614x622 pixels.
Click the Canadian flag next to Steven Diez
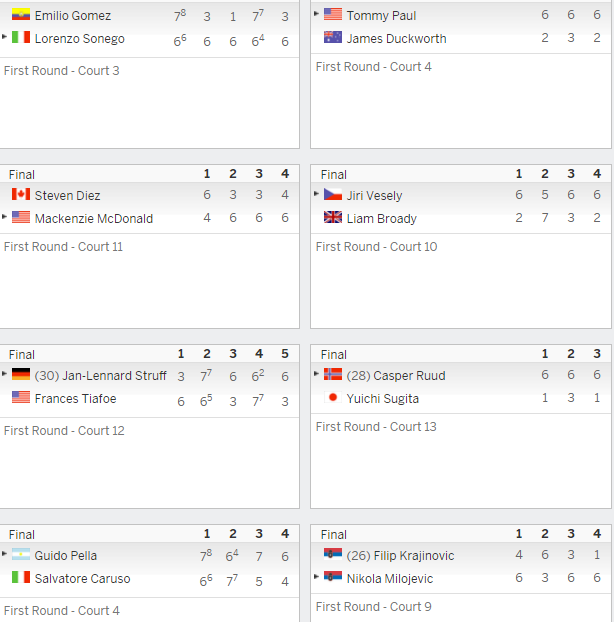click(21, 194)
